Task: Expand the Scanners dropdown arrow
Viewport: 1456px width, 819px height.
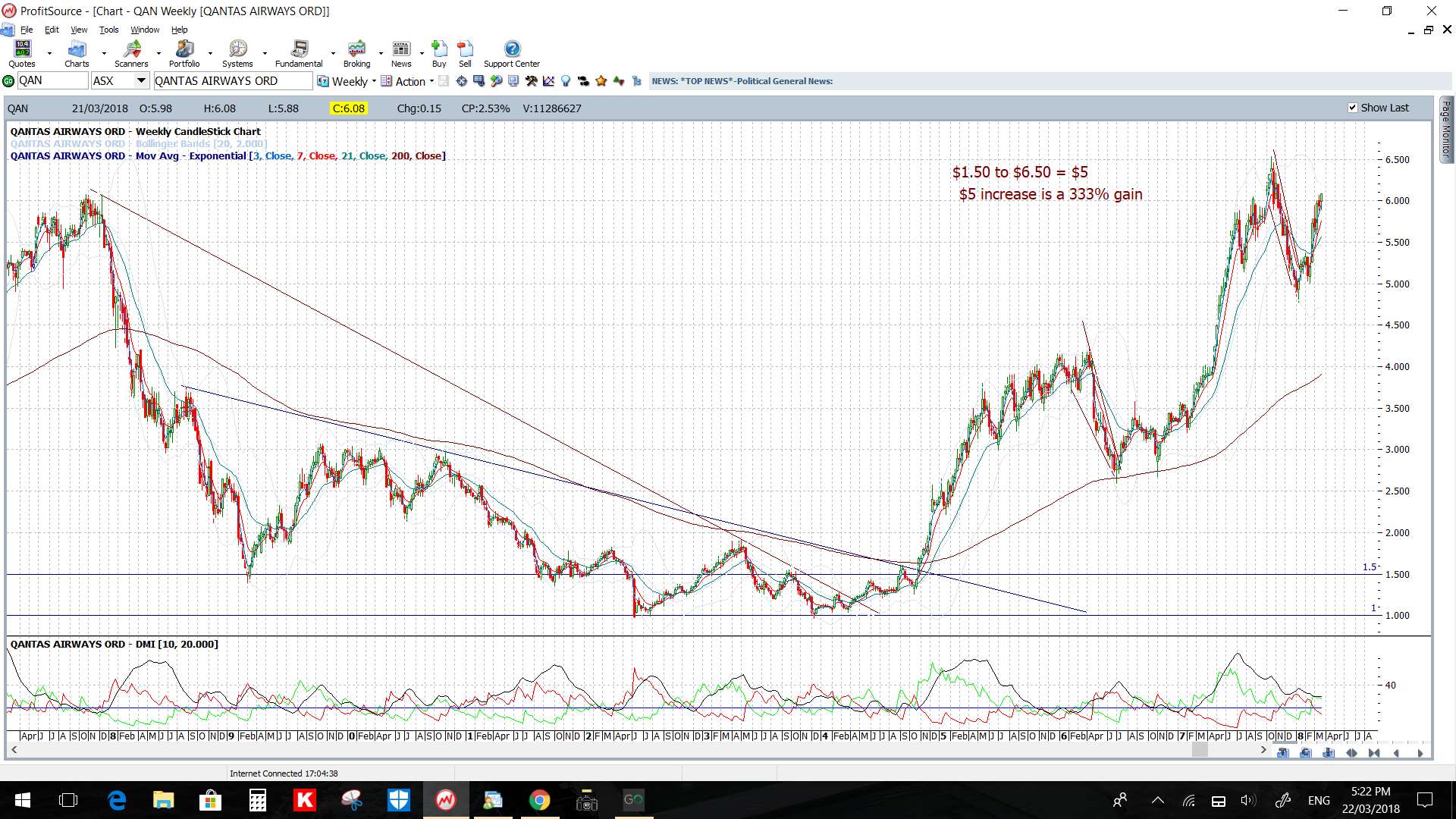Action: pos(158,54)
